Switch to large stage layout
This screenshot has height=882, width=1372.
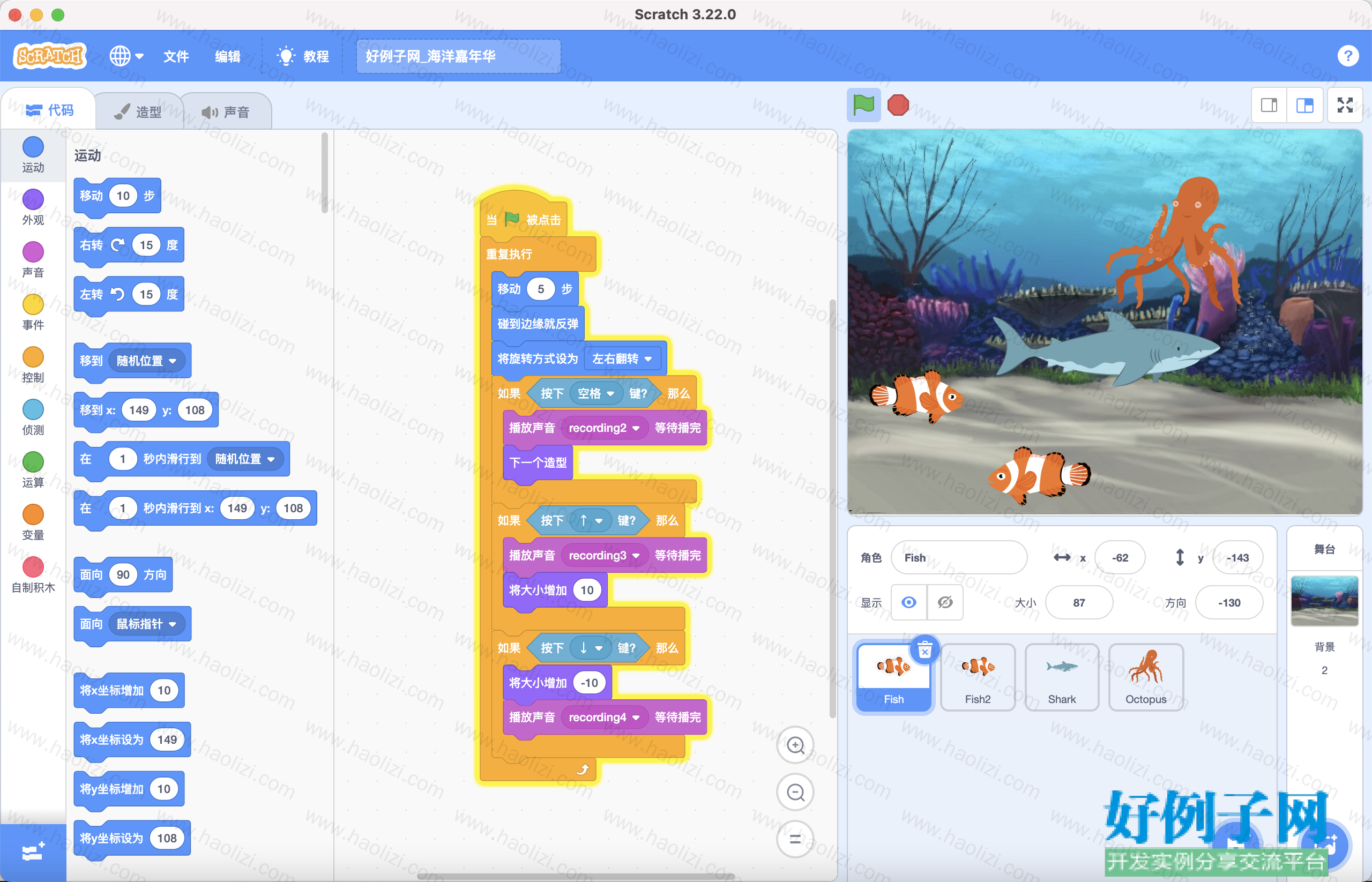(1304, 106)
